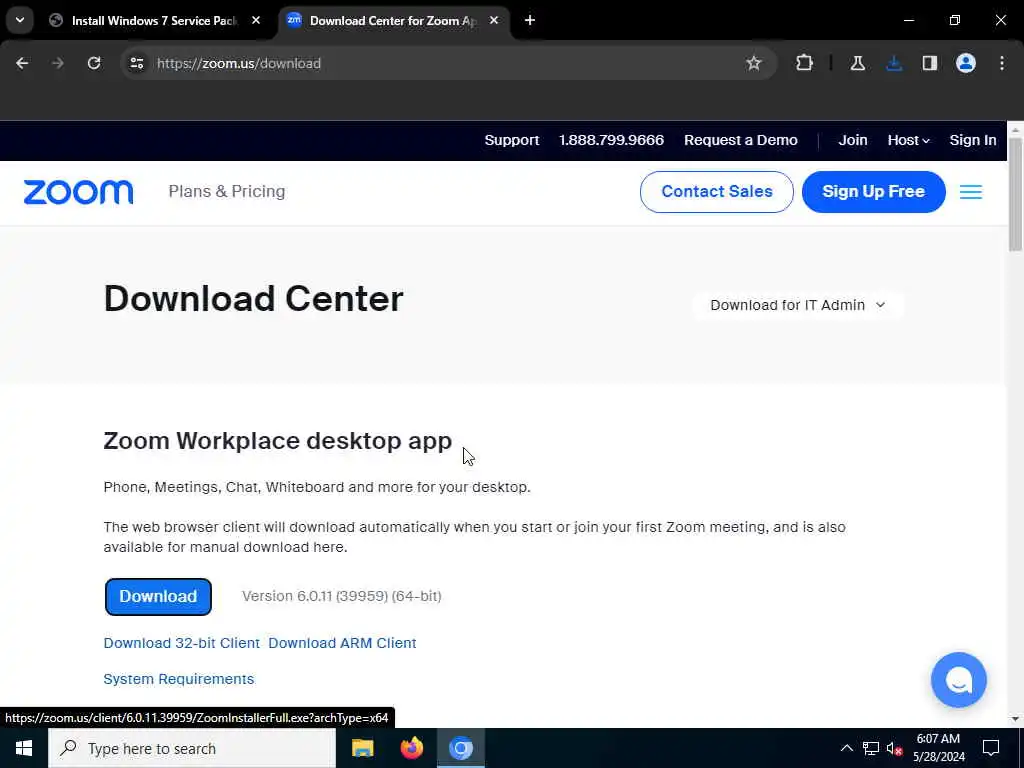Open the Download ARM Client link

[342, 643]
